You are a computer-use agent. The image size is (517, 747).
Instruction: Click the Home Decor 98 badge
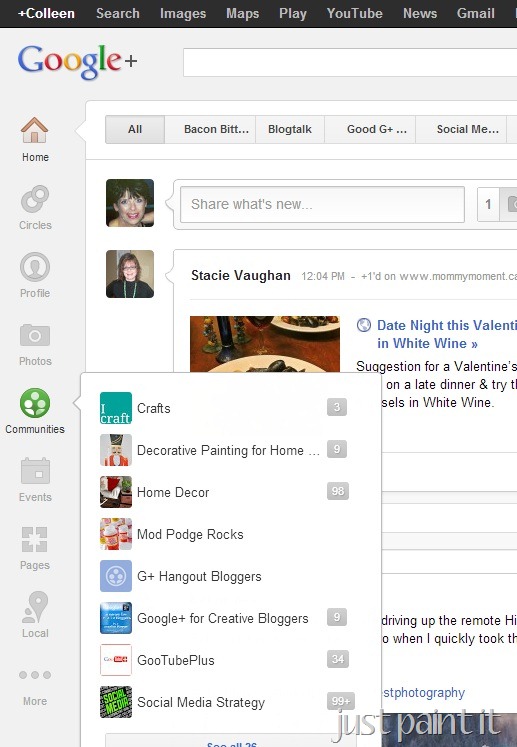pyautogui.click(x=338, y=491)
